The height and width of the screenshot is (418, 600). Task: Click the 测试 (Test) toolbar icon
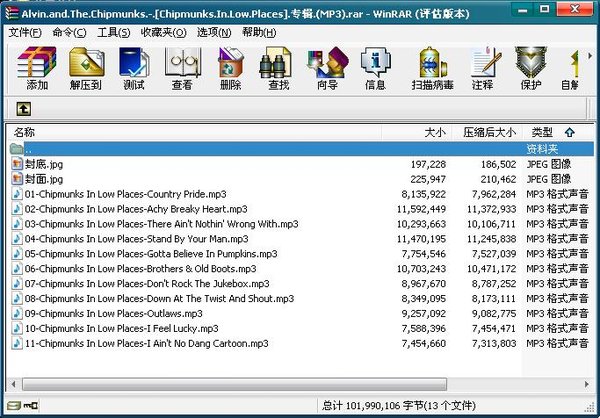pyautogui.click(x=134, y=62)
